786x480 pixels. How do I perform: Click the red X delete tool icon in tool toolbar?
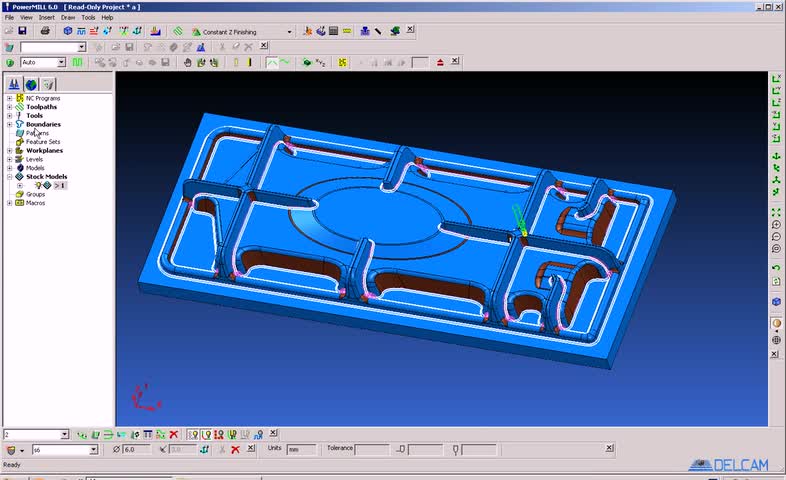[235, 450]
